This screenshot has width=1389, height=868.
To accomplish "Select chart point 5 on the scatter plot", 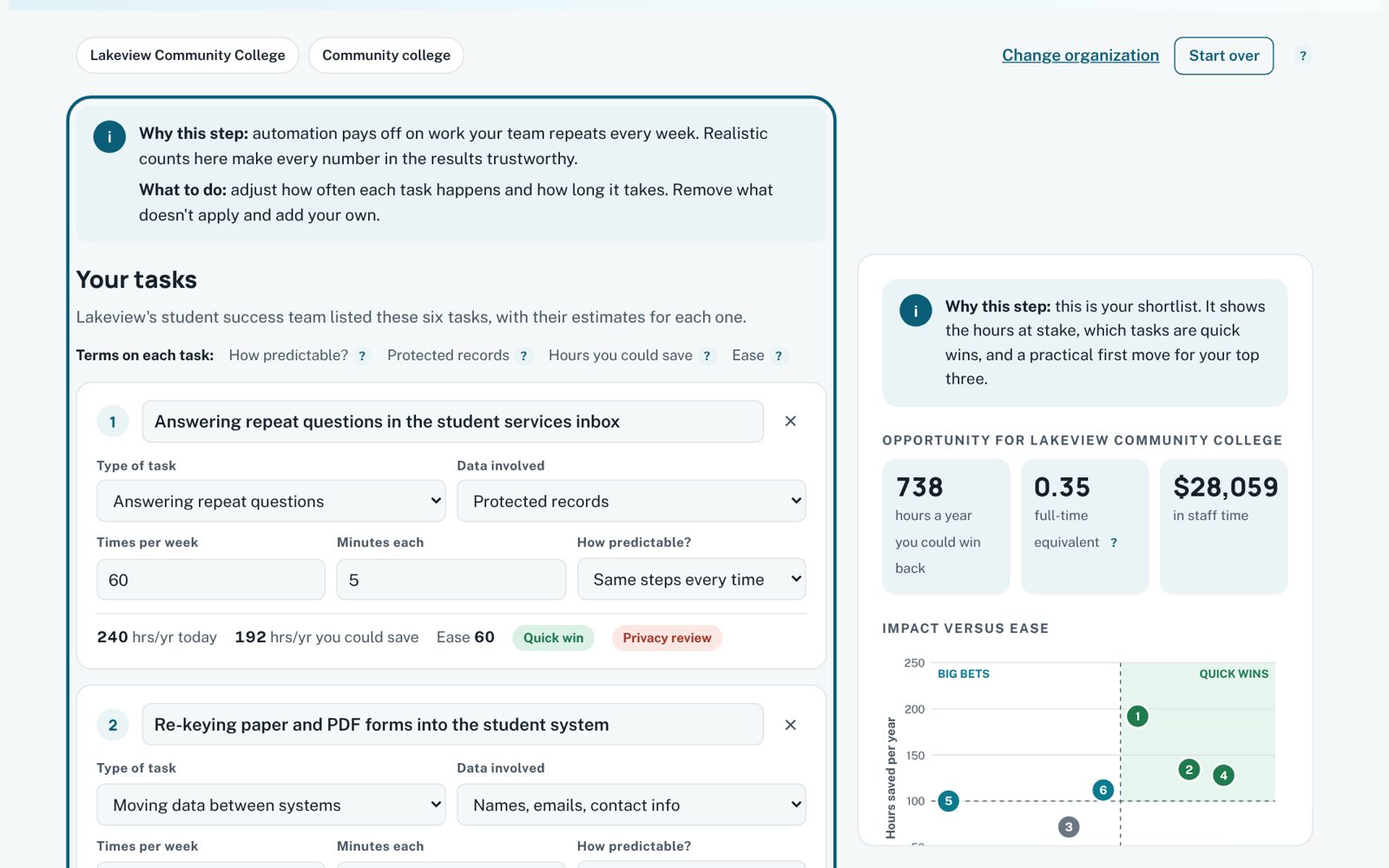I will click(948, 800).
